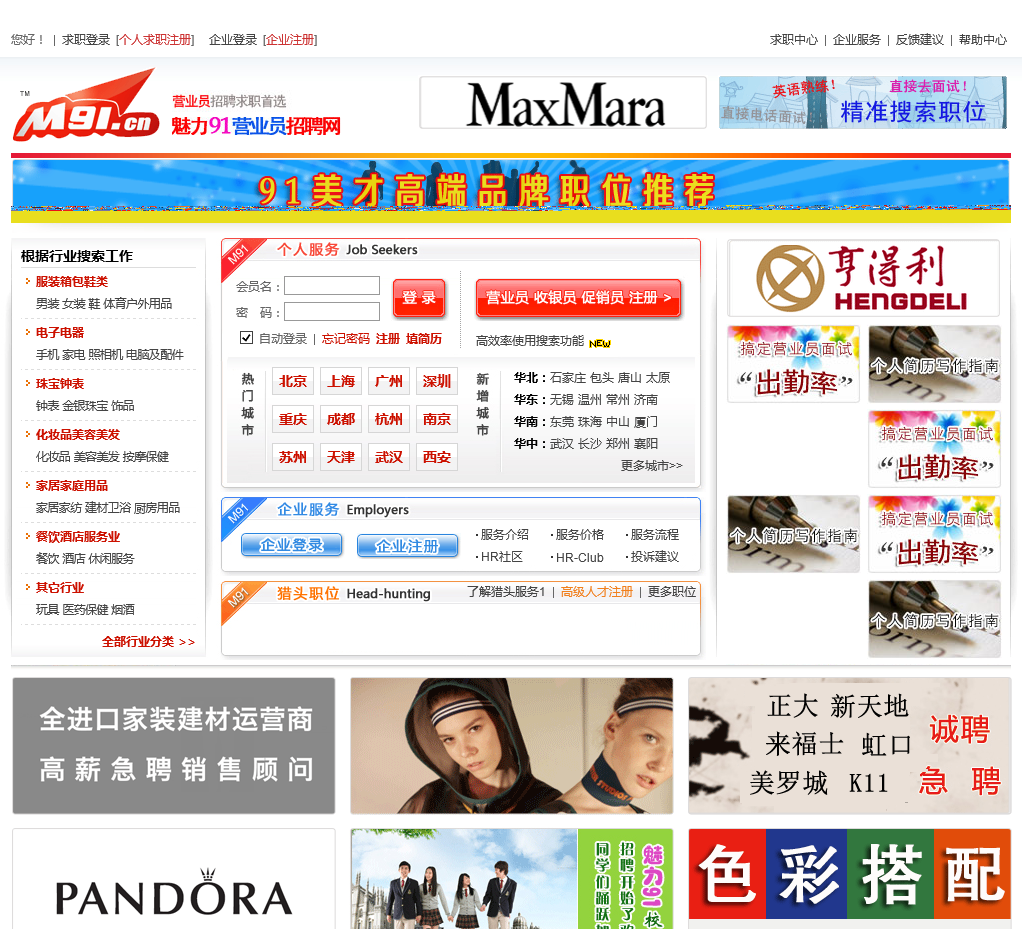Open the 电子电器 industry category
The height and width of the screenshot is (929, 1022).
(60, 332)
